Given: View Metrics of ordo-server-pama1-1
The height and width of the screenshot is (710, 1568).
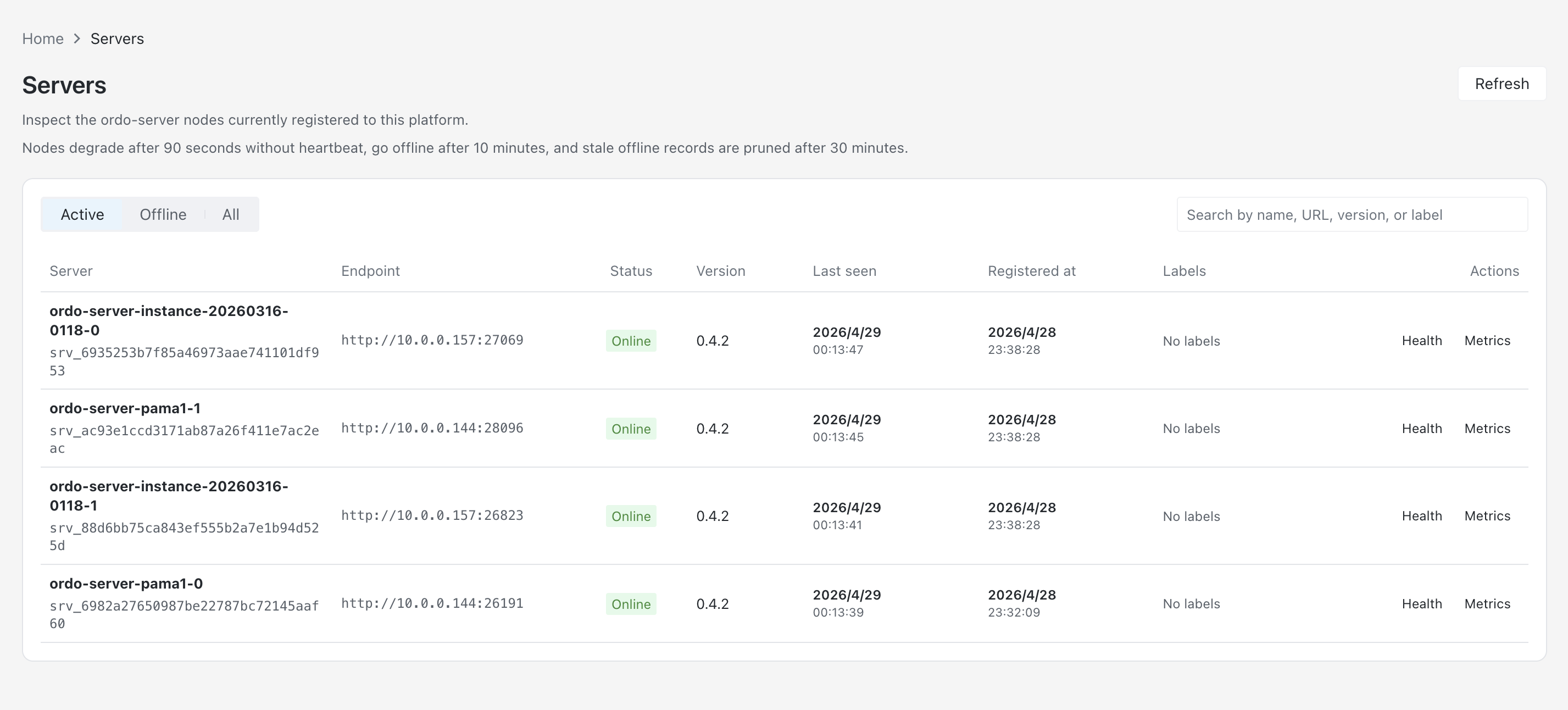Looking at the screenshot, I should click(x=1487, y=428).
